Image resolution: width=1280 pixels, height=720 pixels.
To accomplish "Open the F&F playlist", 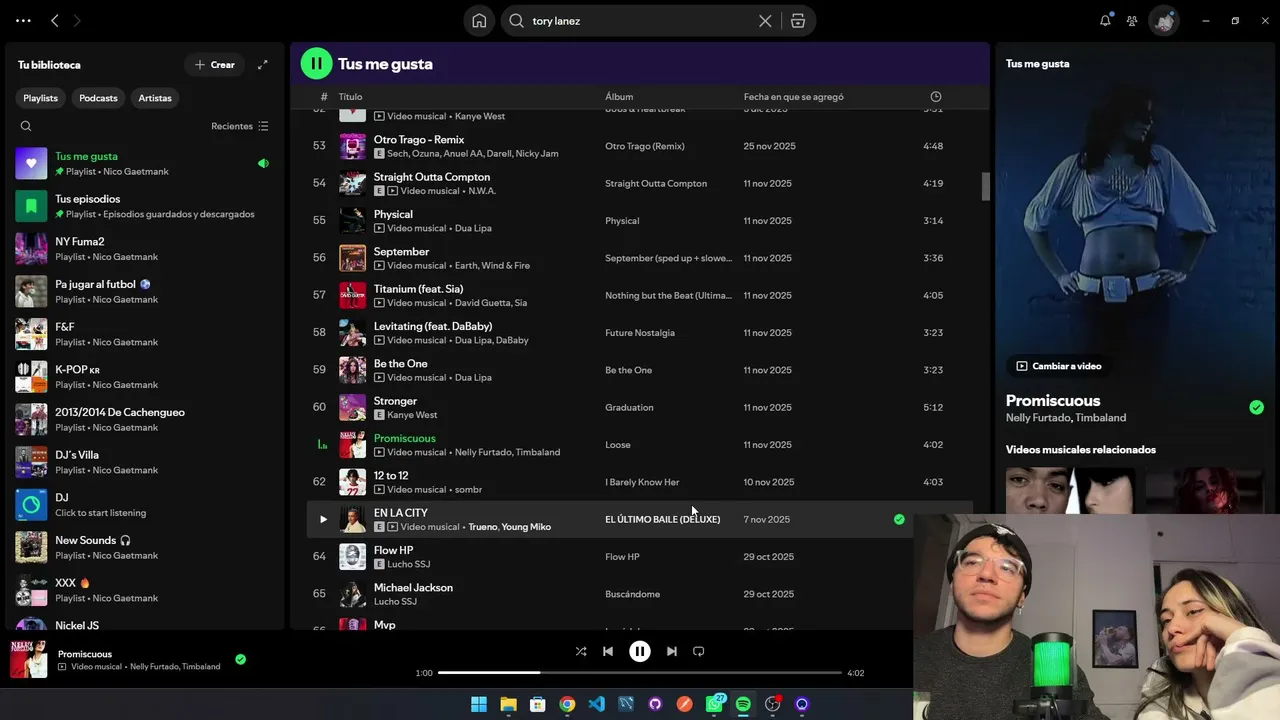I will (x=145, y=334).
